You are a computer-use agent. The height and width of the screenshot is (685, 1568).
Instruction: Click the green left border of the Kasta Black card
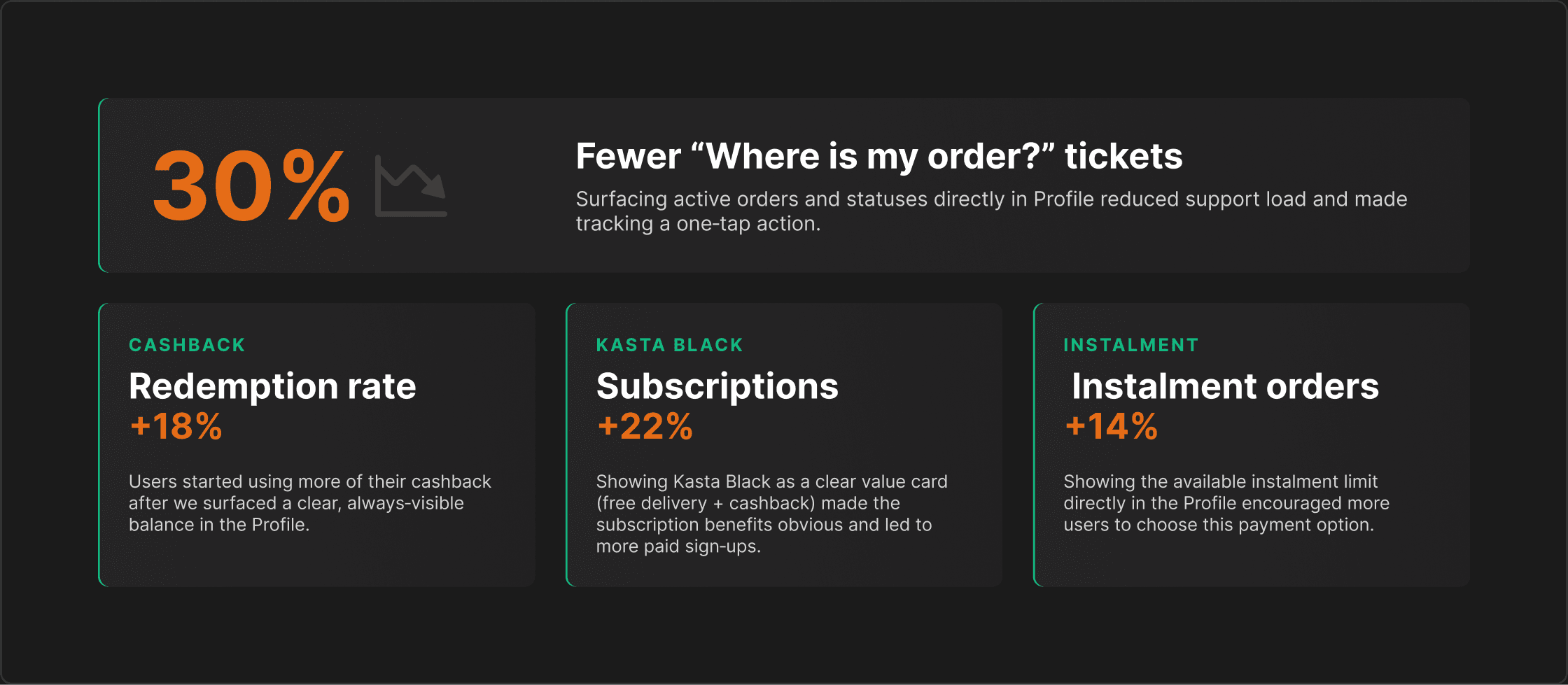[568, 445]
